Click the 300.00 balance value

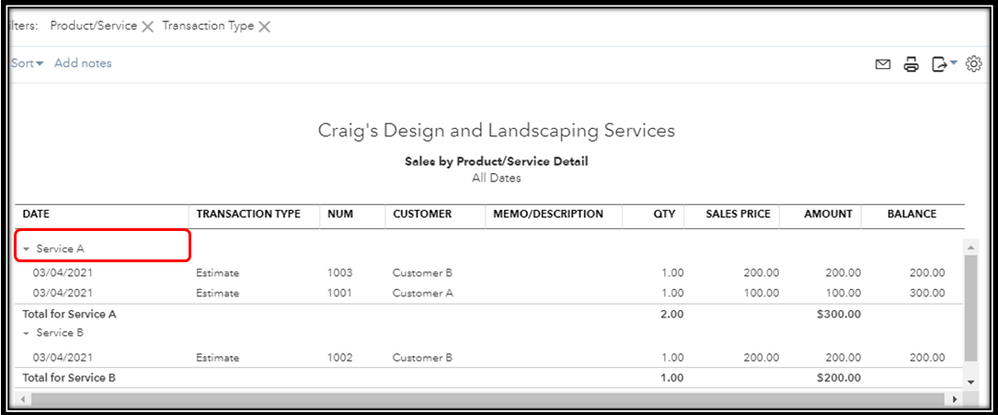click(927, 293)
